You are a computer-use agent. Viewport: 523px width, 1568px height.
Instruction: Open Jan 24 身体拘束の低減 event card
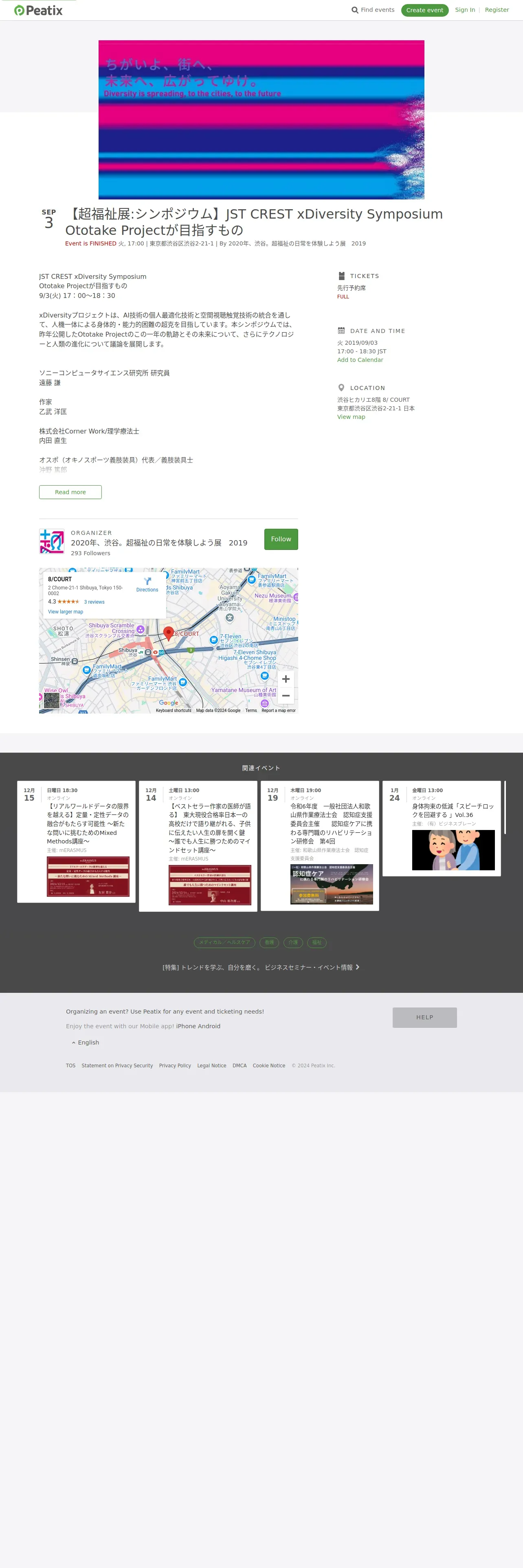(442, 828)
